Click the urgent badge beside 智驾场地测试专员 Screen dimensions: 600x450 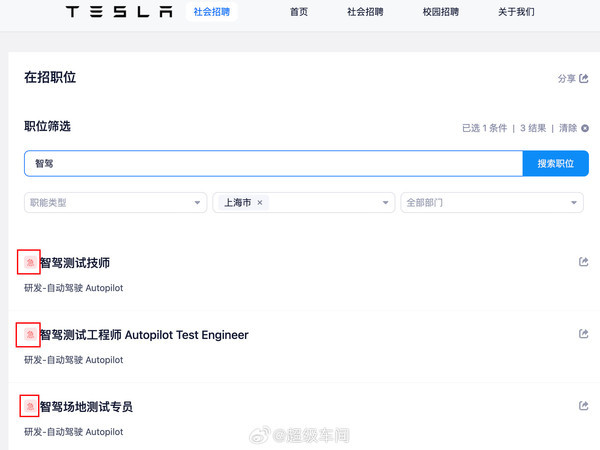[x=30, y=406]
